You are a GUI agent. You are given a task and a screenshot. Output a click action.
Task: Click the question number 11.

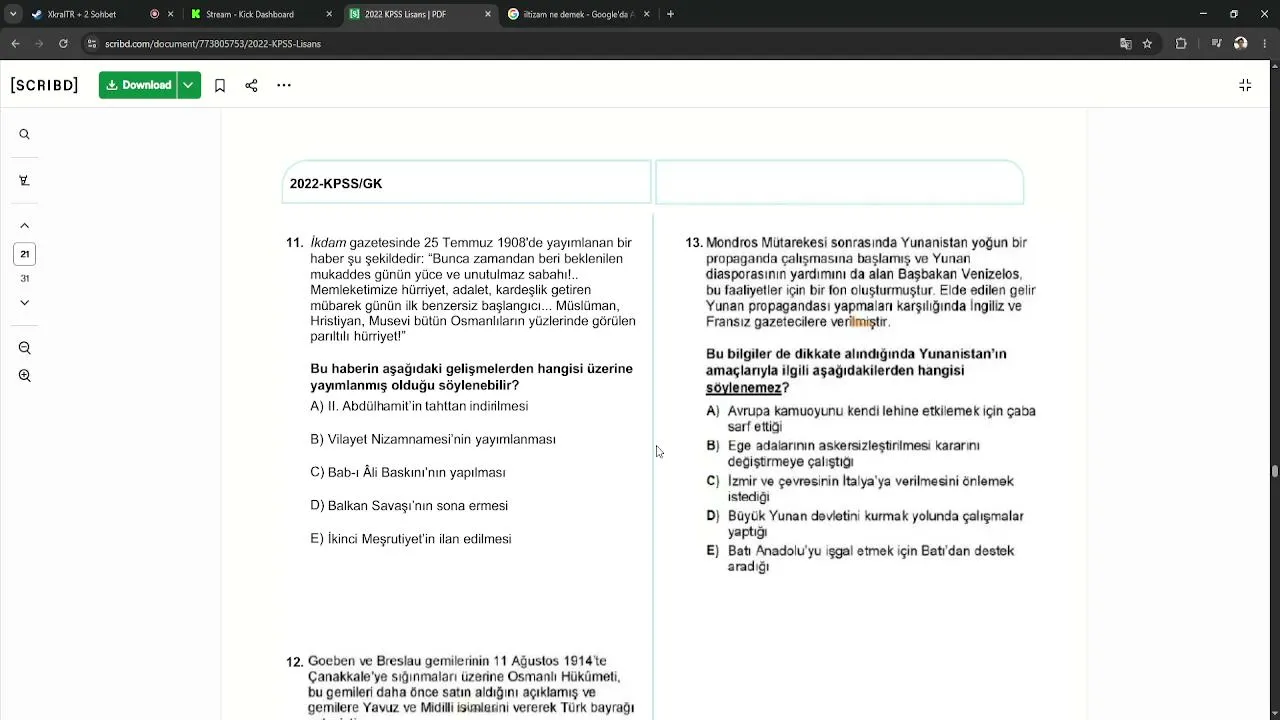tap(294, 243)
